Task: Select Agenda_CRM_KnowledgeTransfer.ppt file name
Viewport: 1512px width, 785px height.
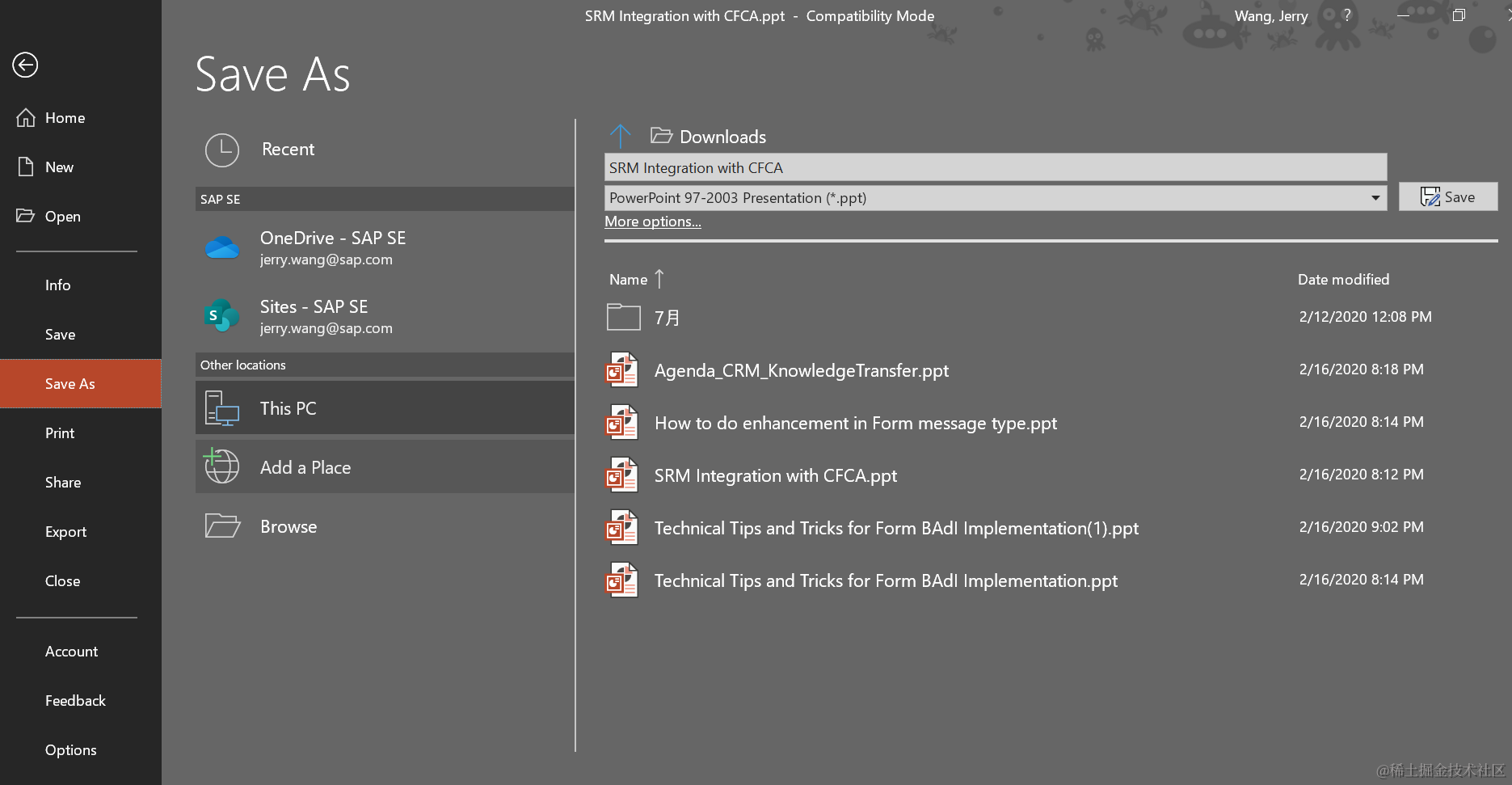Action: coord(802,370)
